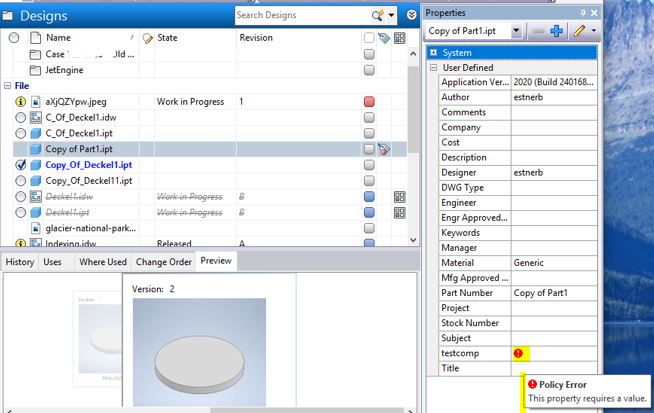
Task: Click the double-chevron expand button in Designs header
Action: pos(412,15)
